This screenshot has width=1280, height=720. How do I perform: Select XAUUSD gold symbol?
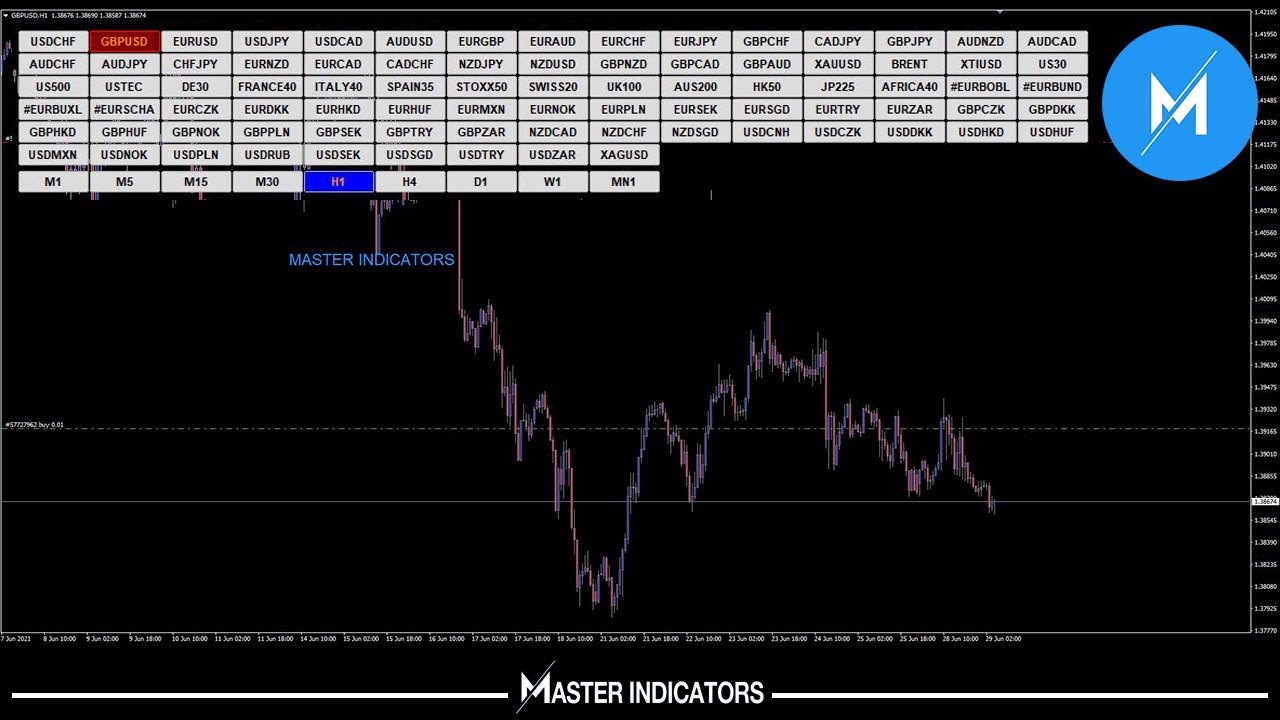click(838, 64)
